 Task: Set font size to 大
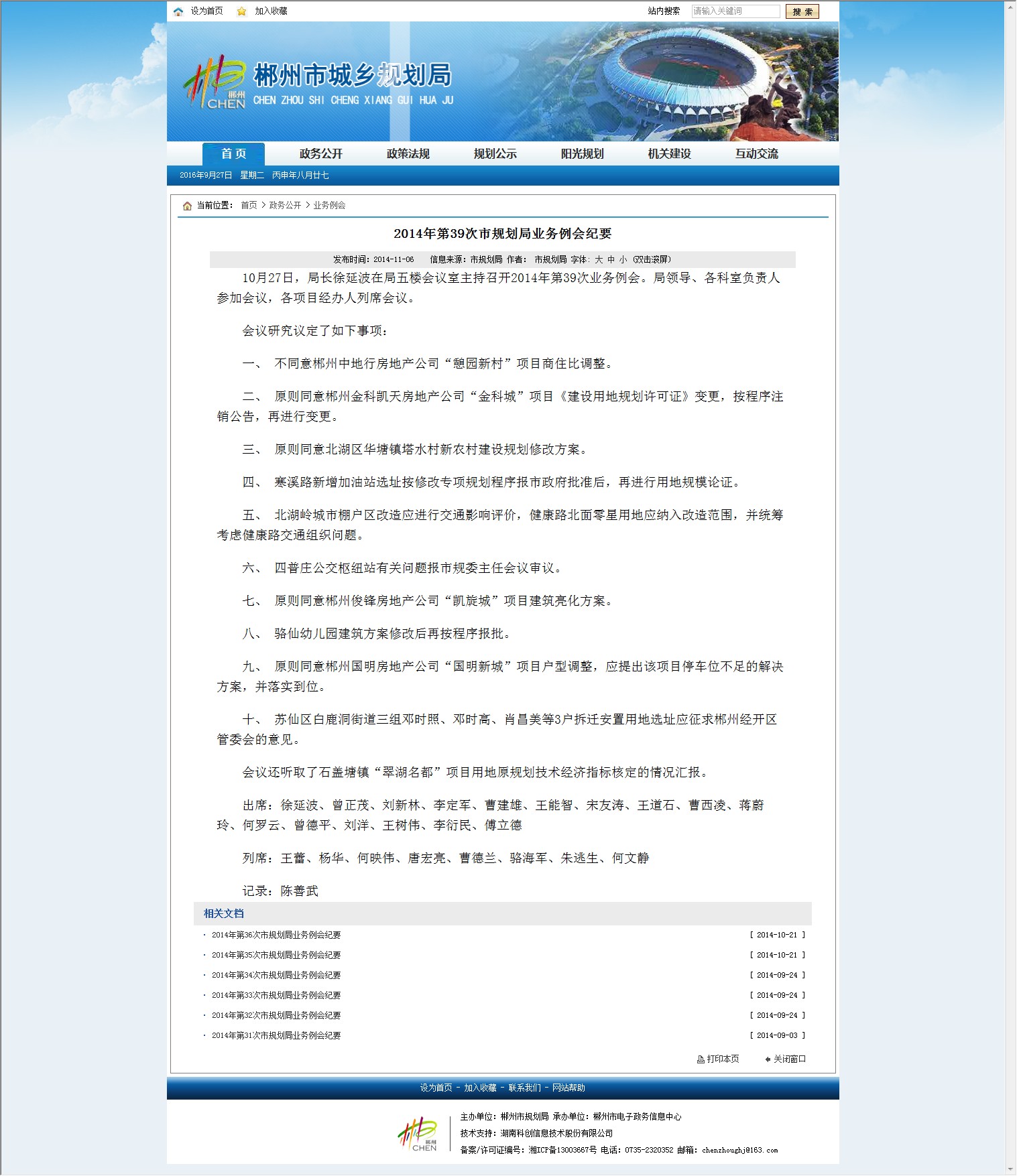[599, 260]
